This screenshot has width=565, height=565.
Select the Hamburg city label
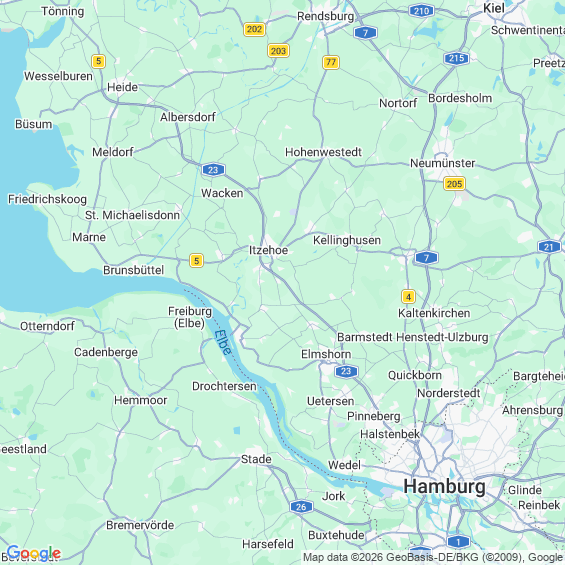pos(444,487)
